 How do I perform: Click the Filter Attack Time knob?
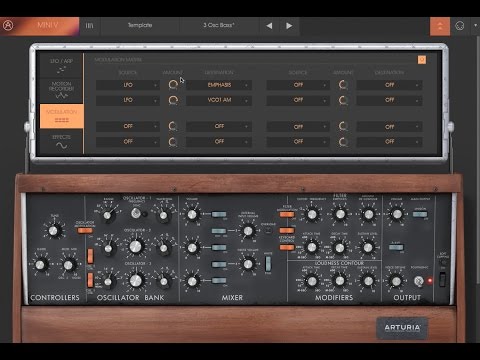(312, 247)
